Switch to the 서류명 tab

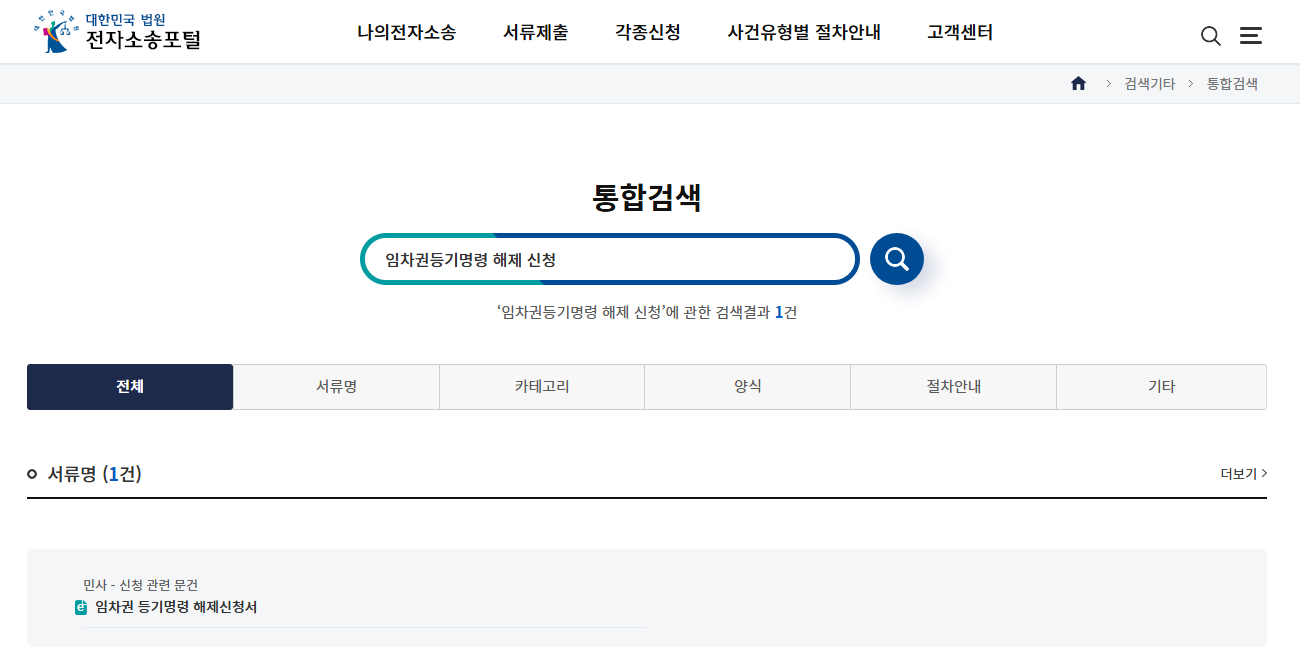(x=335, y=386)
